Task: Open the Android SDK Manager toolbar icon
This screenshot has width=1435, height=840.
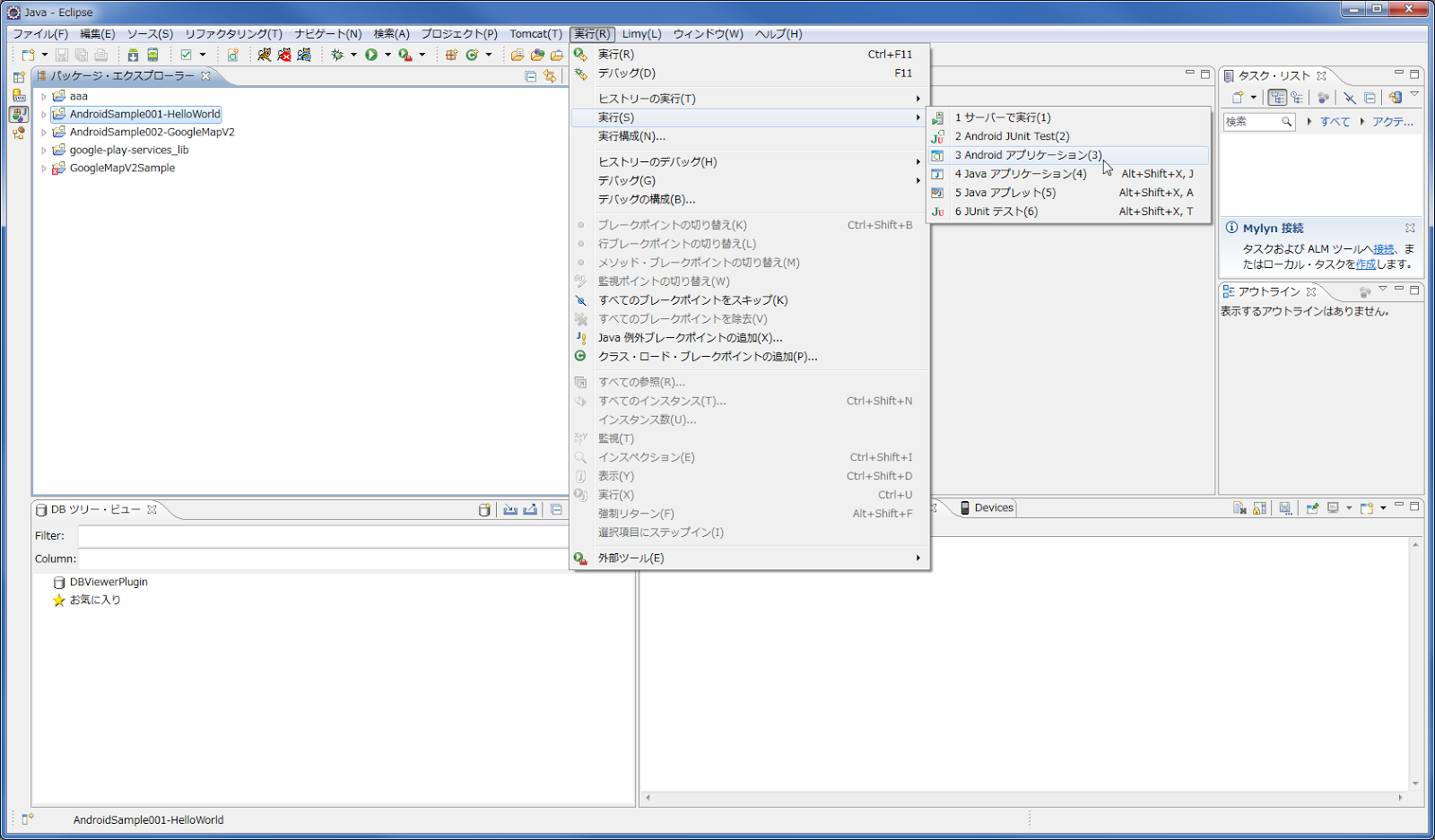Action: point(133,55)
